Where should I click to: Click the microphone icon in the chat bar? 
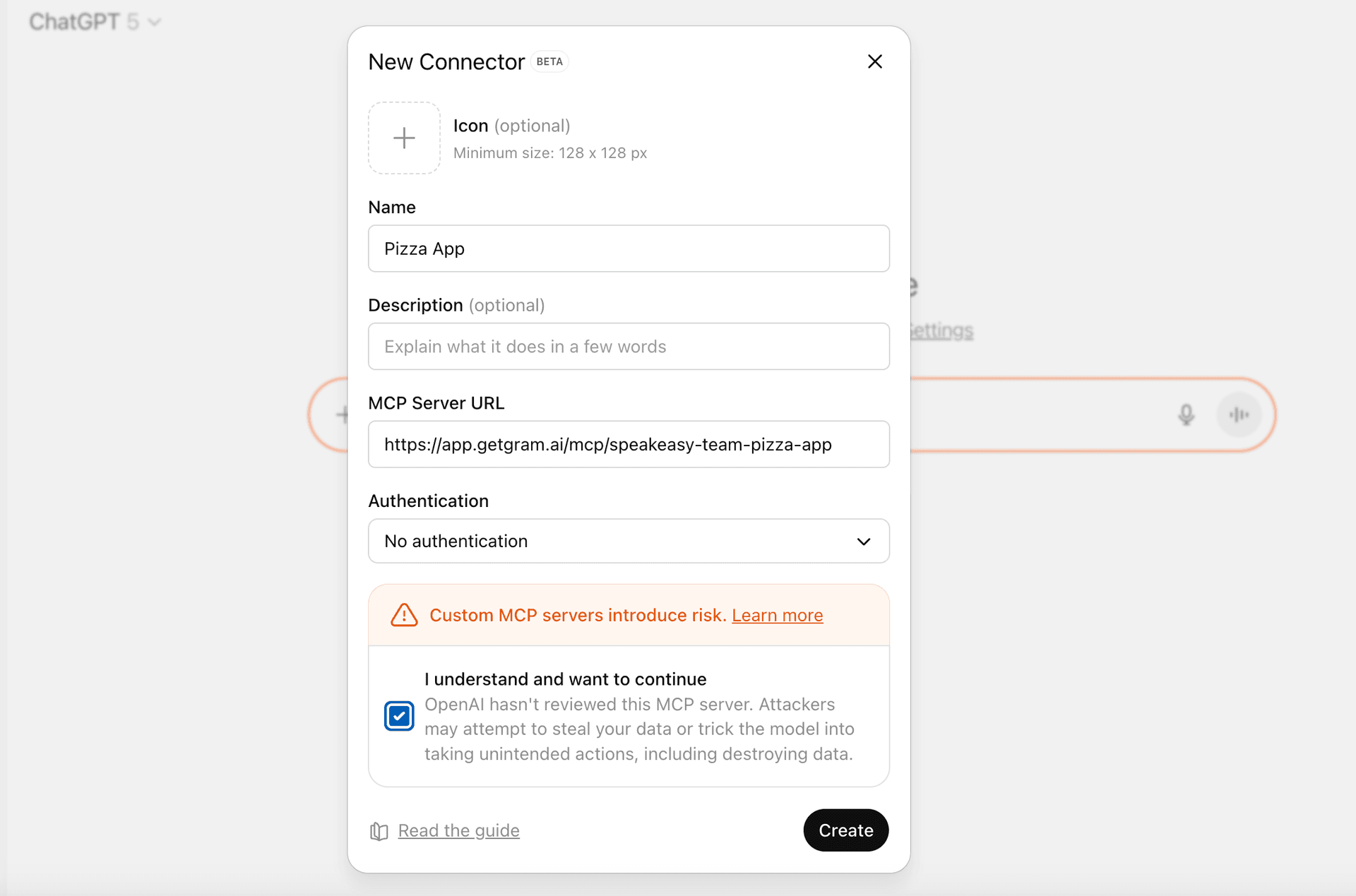(1186, 415)
